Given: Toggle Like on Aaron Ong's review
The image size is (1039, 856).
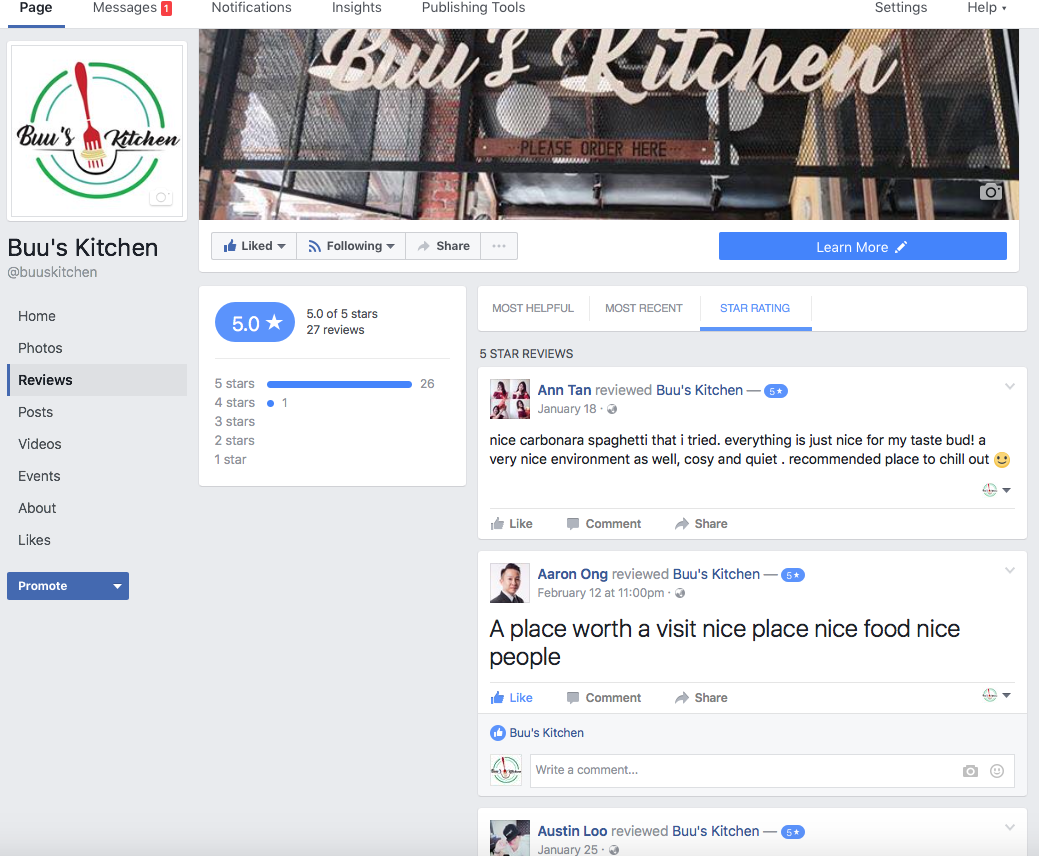Looking at the screenshot, I should (x=512, y=698).
